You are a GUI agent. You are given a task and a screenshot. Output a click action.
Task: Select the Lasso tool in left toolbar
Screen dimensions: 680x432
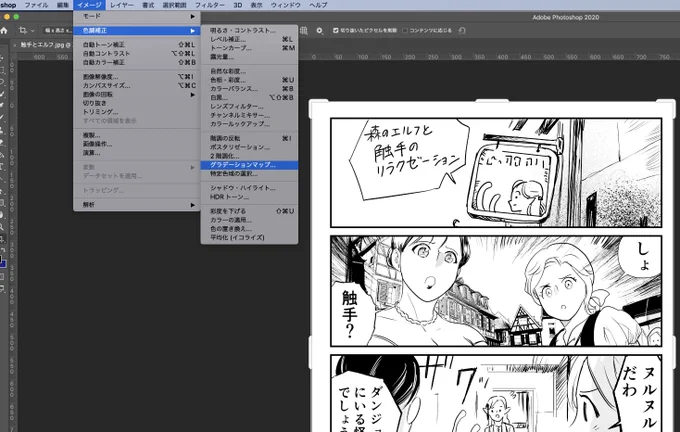pos(3,82)
